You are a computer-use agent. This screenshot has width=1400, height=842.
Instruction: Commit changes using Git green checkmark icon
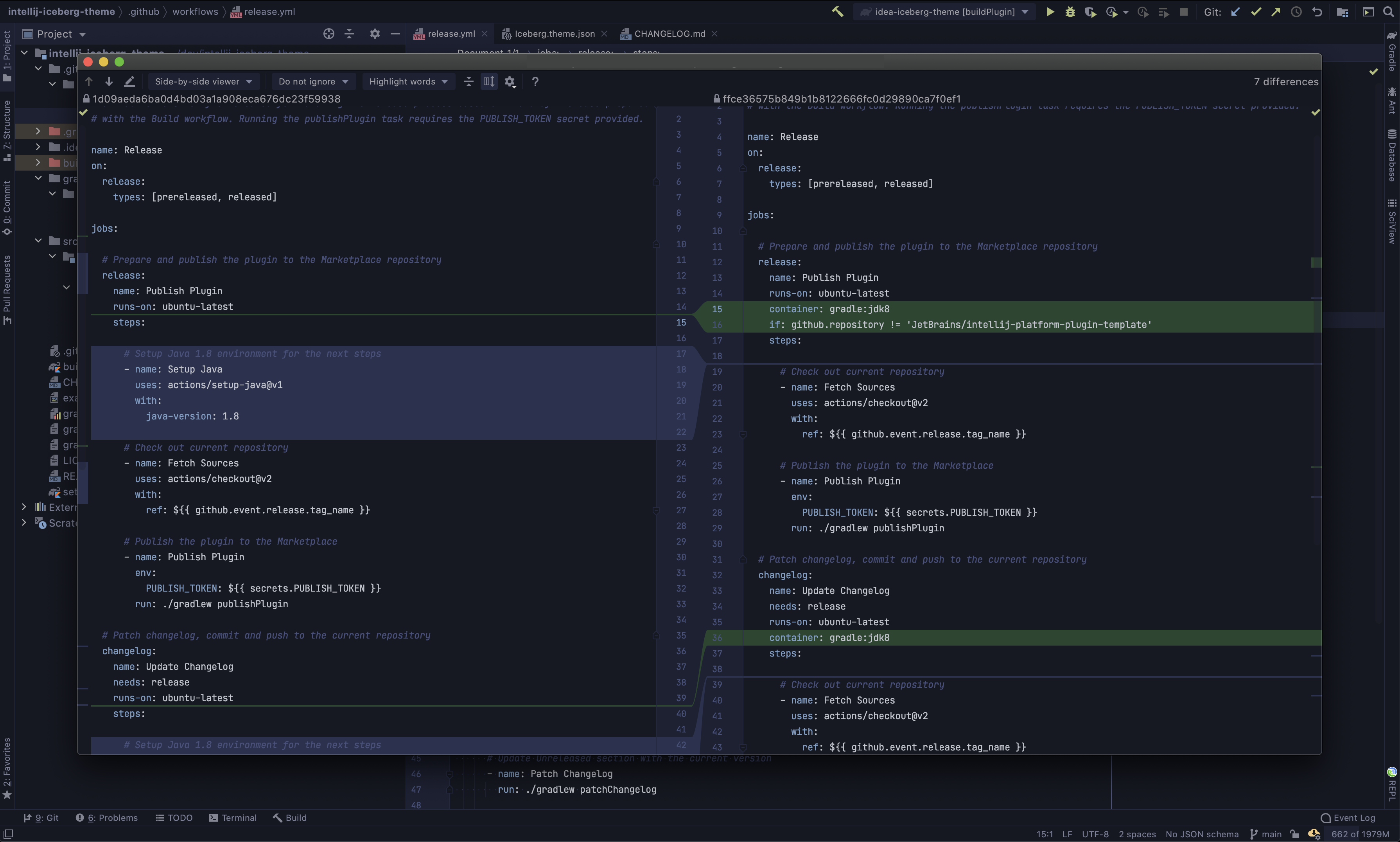[1255, 11]
